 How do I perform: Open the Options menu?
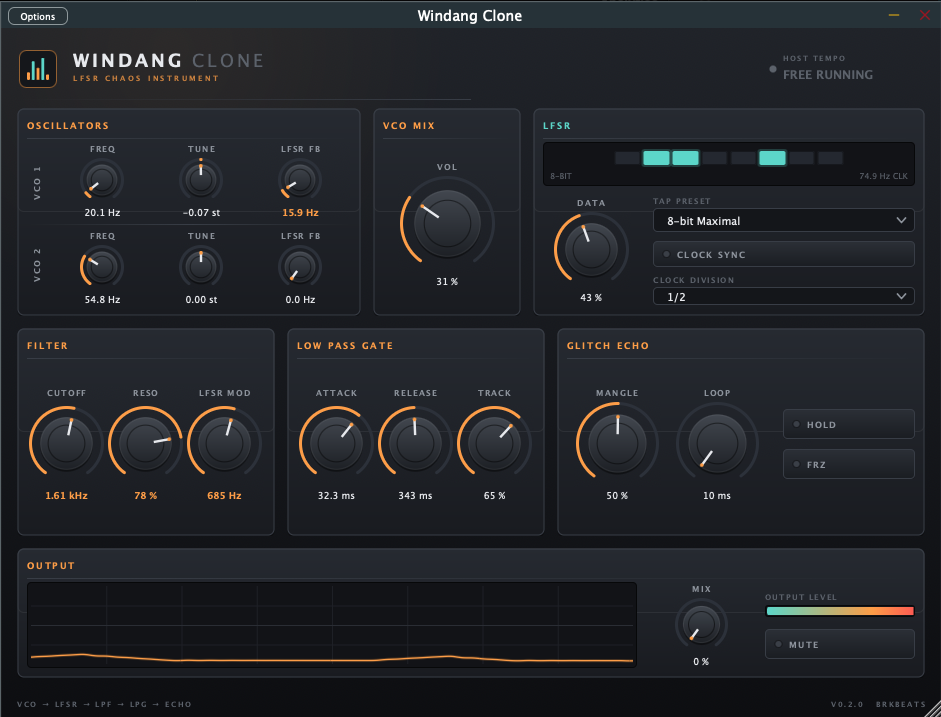coord(38,16)
